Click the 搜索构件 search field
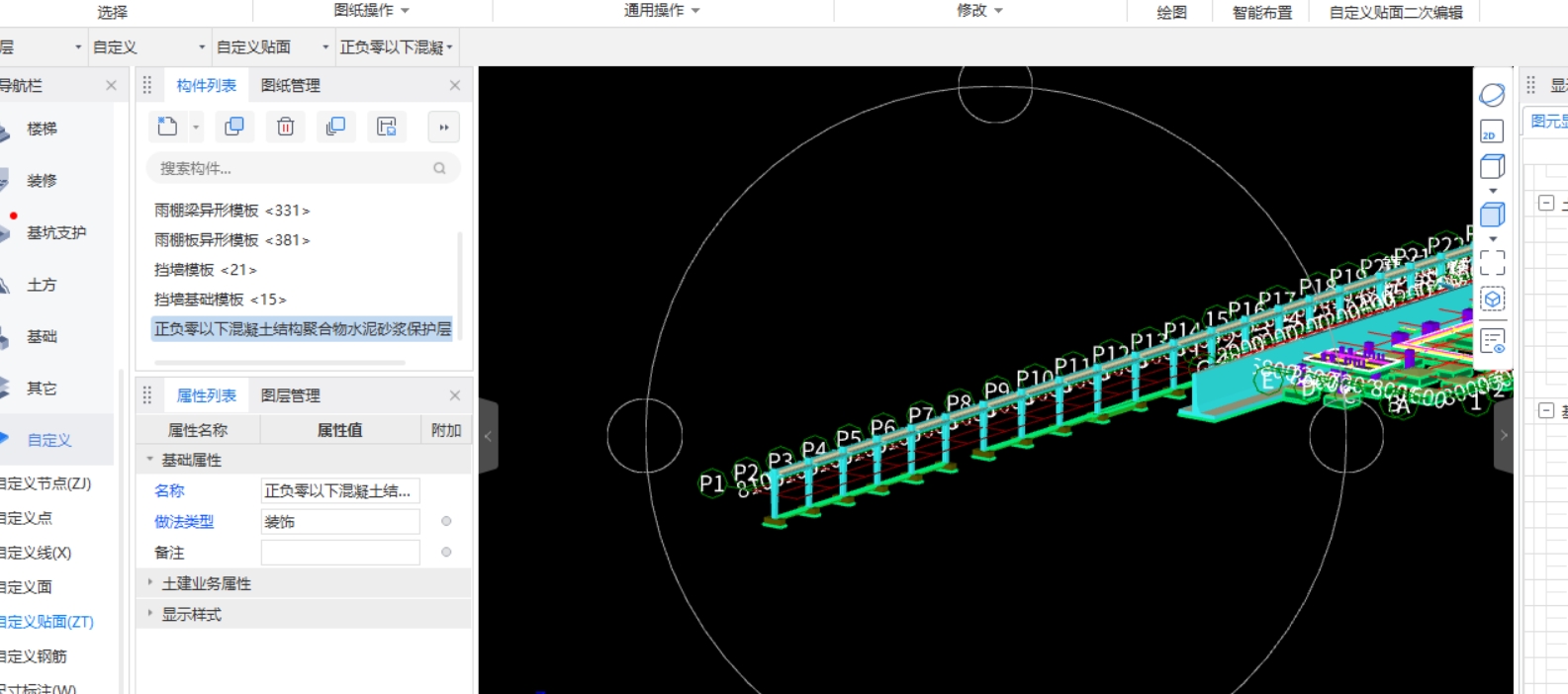 click(303, 169)
